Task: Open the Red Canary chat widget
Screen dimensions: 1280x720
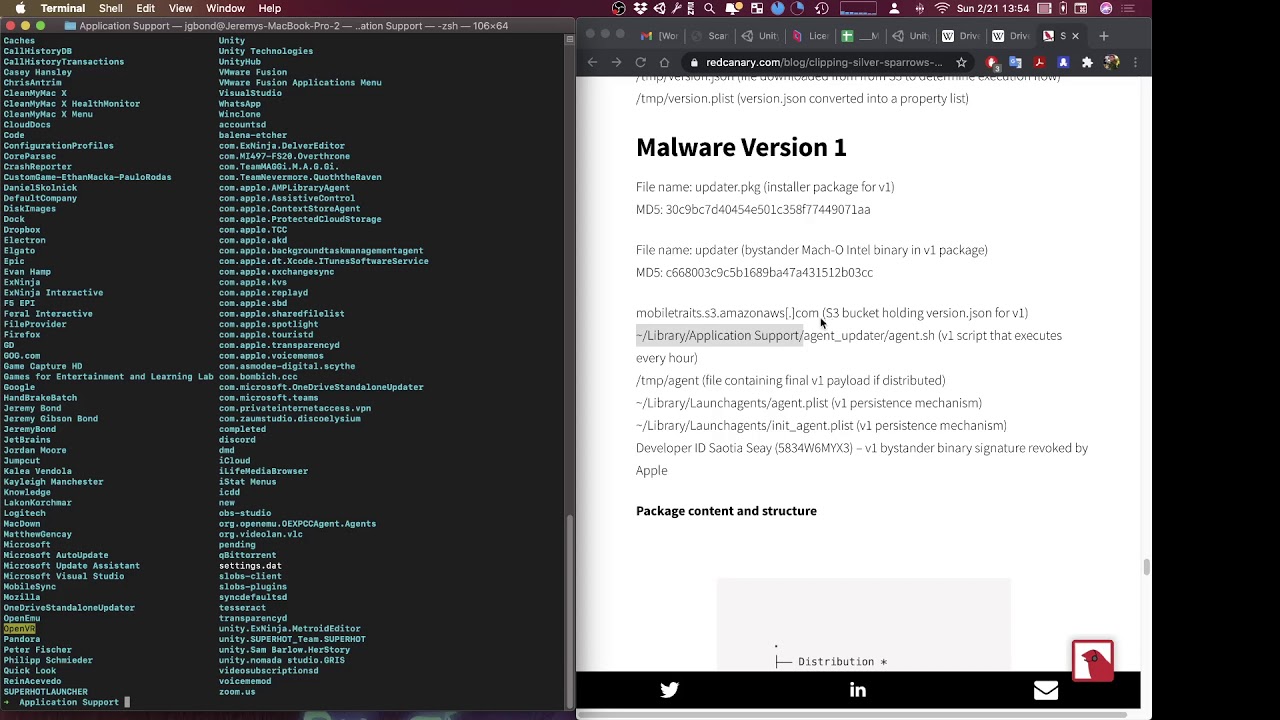Action: (1092, 660)
